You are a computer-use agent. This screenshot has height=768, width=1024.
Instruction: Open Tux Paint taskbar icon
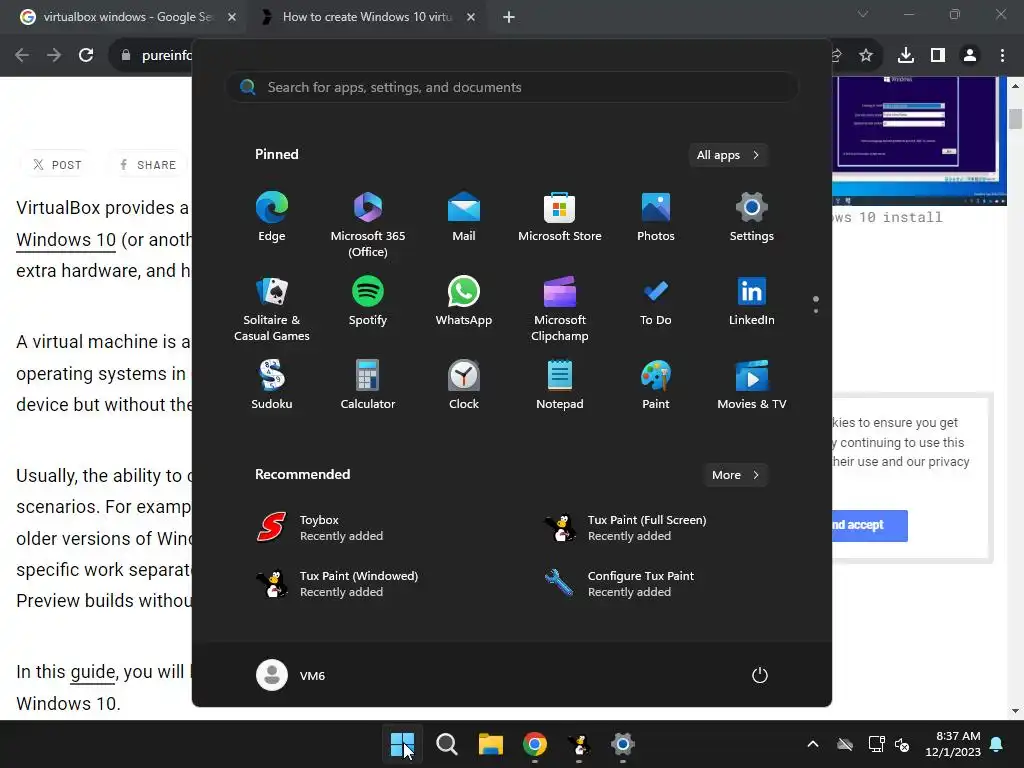click(x=579, y=744)
